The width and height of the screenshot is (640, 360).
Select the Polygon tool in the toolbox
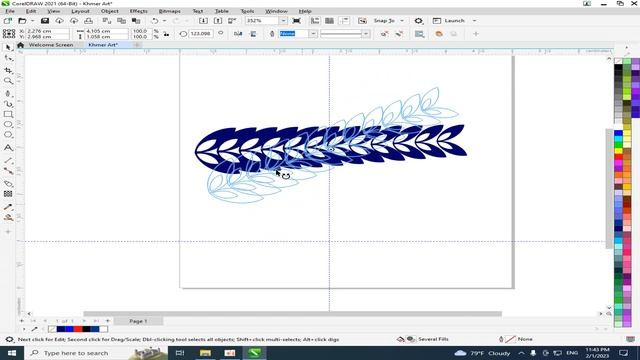pos(8,135)
